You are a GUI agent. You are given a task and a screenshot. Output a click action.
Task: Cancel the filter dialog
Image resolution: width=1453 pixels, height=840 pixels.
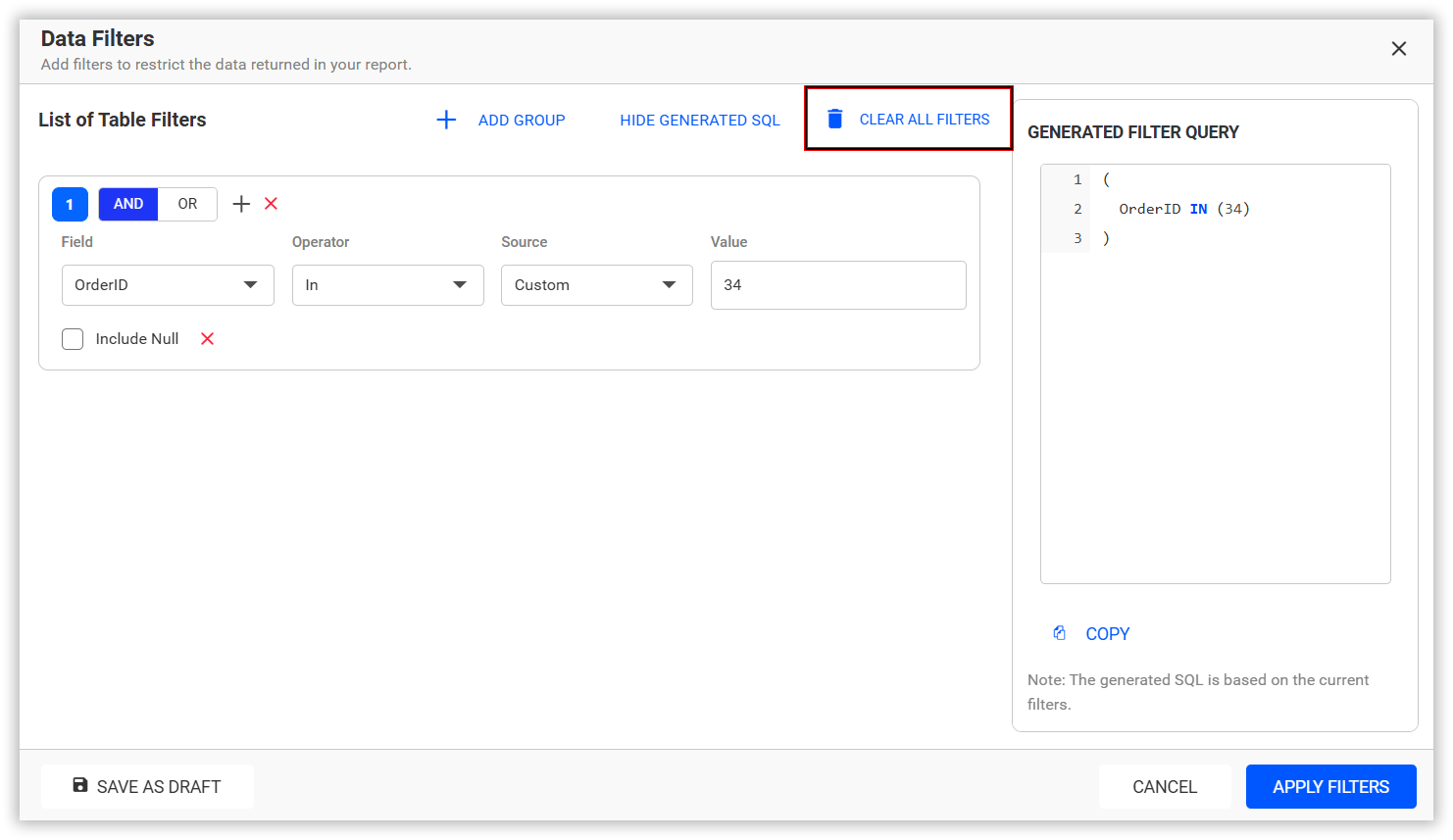(1165, 786)
